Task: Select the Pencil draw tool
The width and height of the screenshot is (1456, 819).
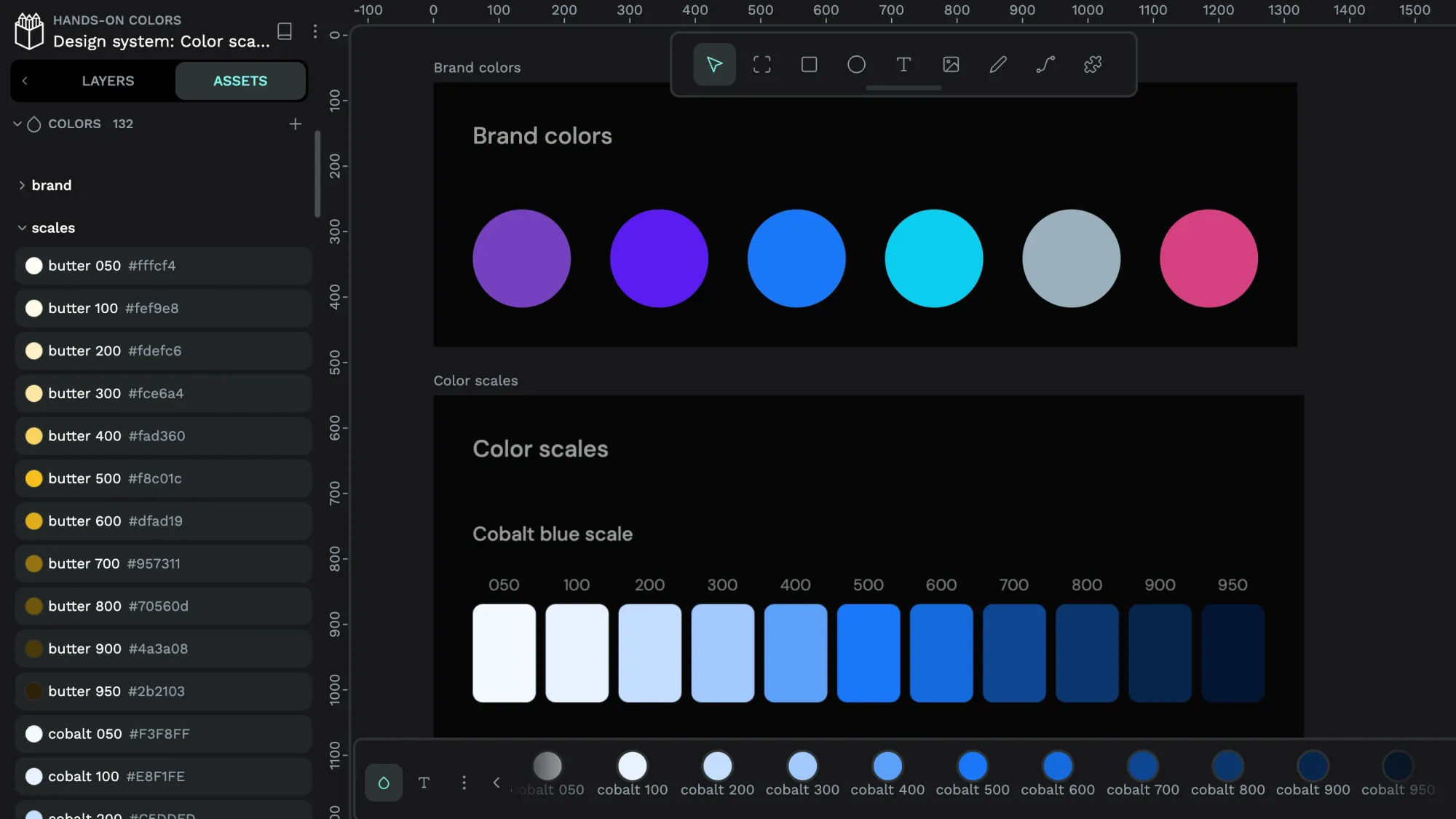Action: [998, 65]
